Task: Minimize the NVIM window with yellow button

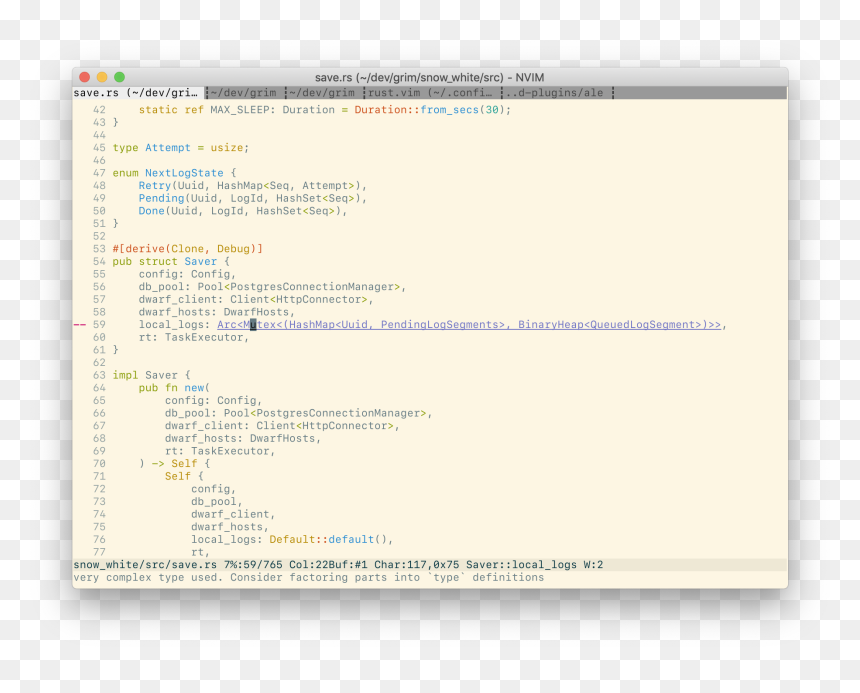Action: coord(102,77)
